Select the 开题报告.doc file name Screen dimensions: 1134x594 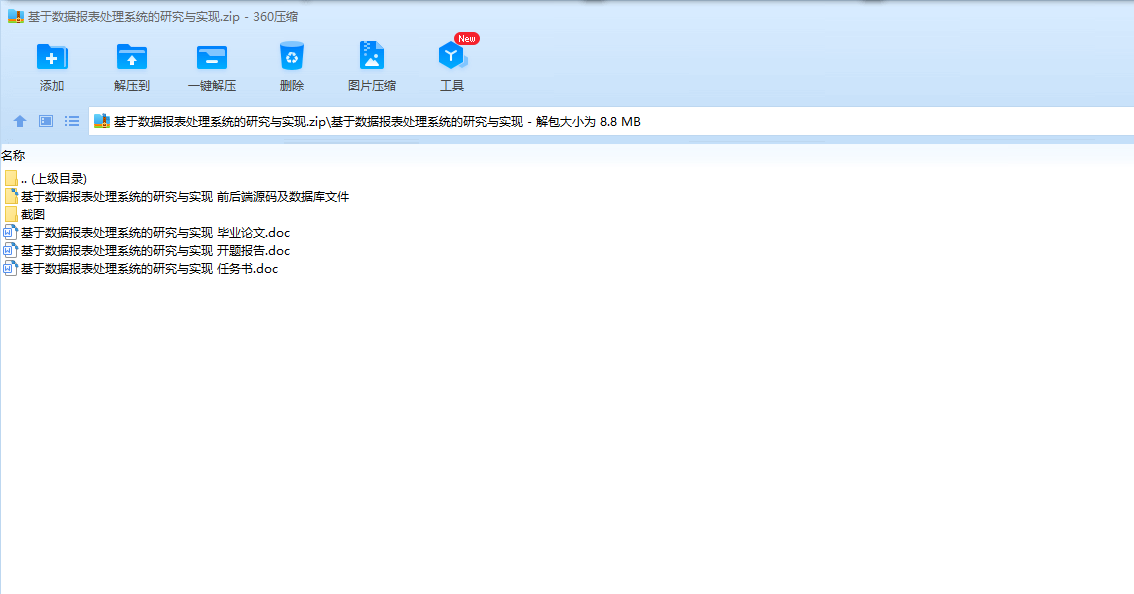[155, 251]
